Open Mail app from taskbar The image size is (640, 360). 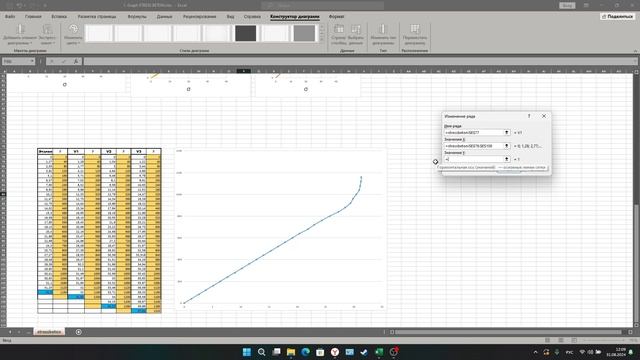pyautogui.click(x=349, y=352)
